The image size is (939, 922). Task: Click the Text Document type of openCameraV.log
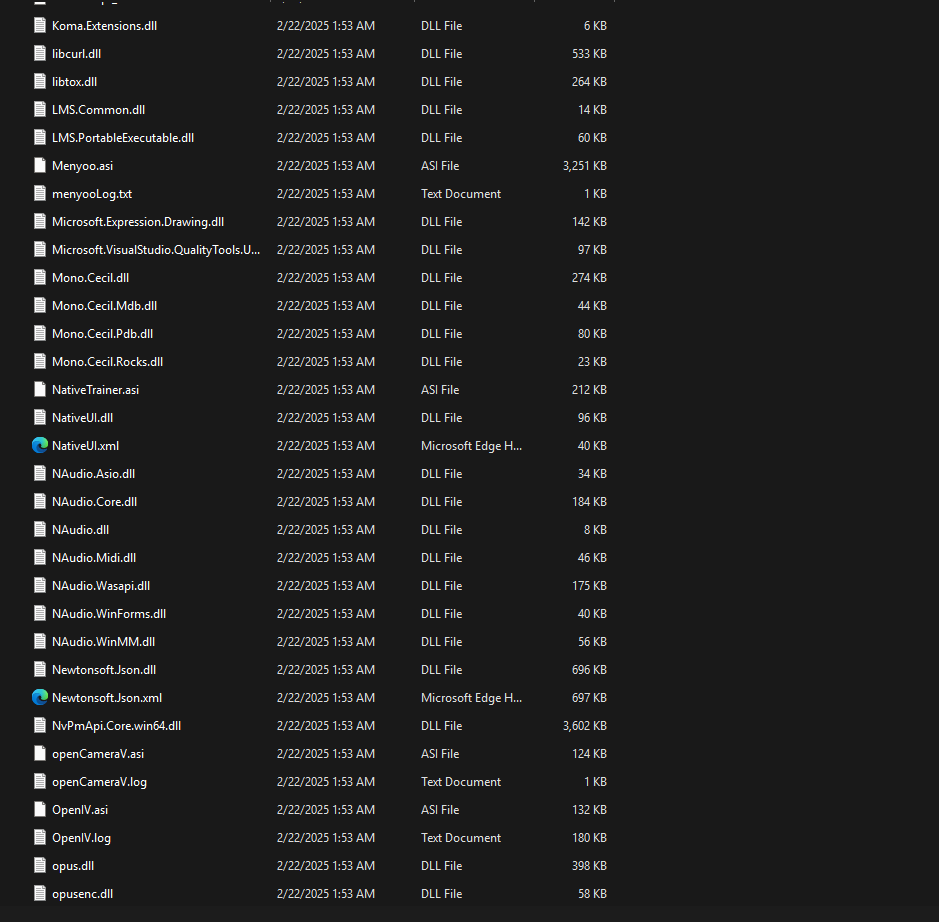461,782
